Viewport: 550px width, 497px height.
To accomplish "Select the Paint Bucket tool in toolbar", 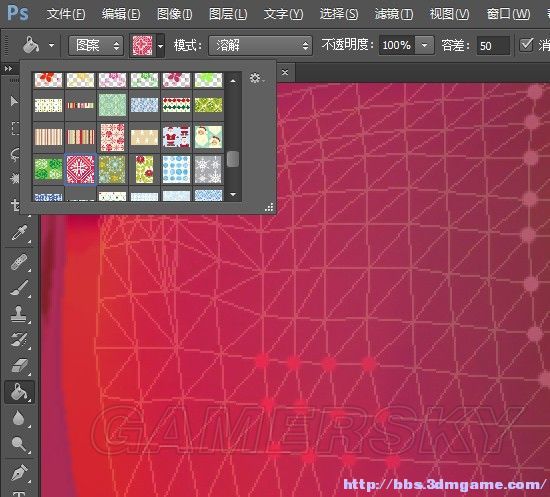I will click(19, 392).
